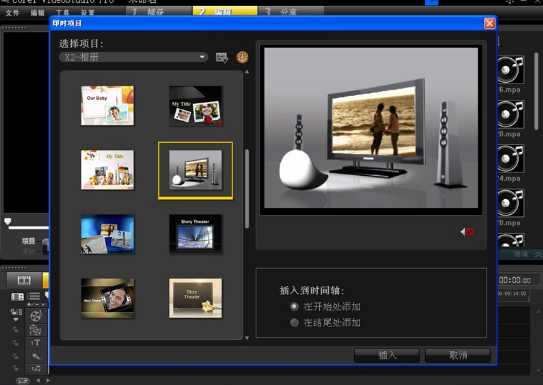Select the voice track microphone icon
The width and height of the screenshot is (543, 385).
pos(35,356)
